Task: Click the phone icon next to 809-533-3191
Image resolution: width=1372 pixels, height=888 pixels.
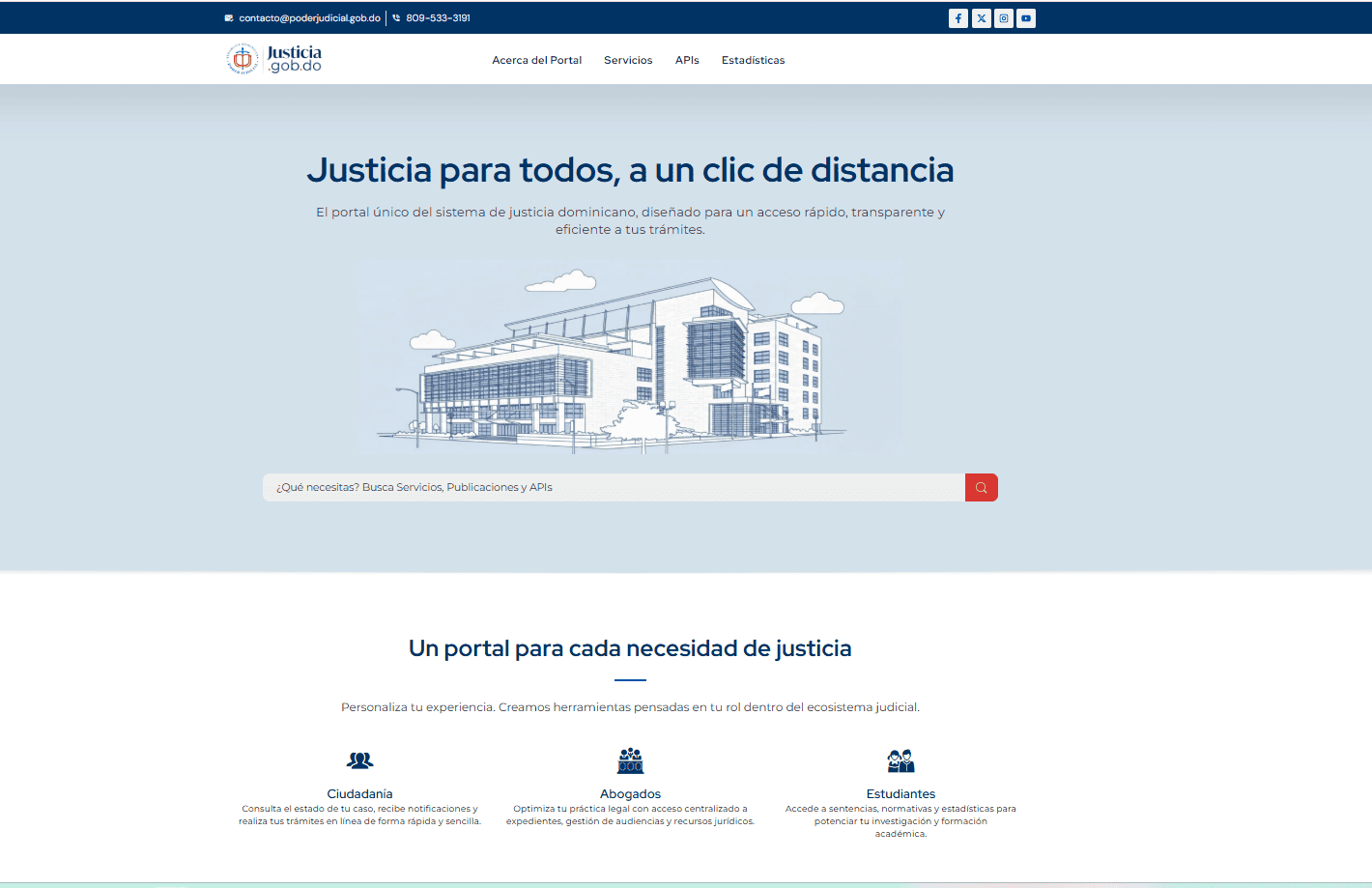Action: pyautogui.click(x=396, y=17)
